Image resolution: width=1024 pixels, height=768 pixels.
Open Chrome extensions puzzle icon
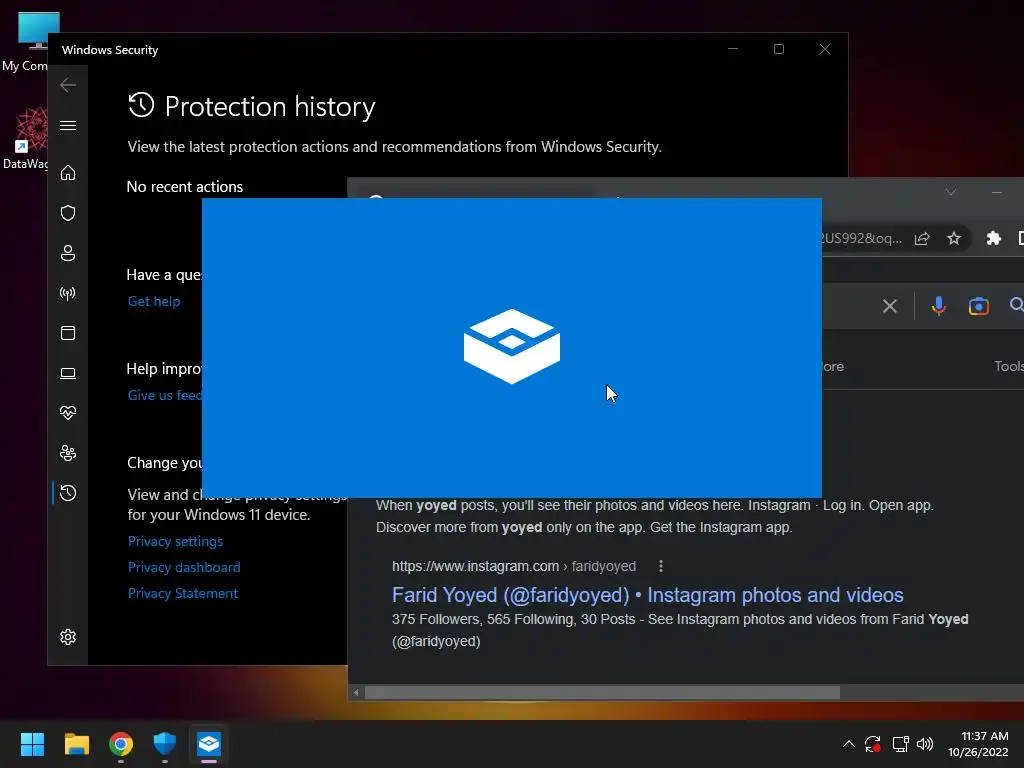point(993,238)
